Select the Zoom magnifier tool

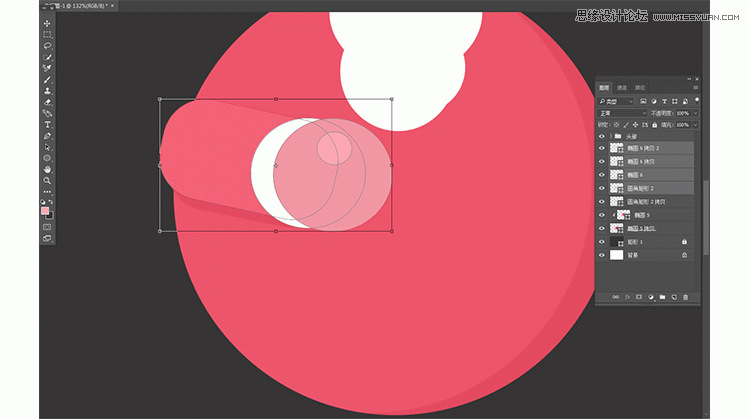47,181
